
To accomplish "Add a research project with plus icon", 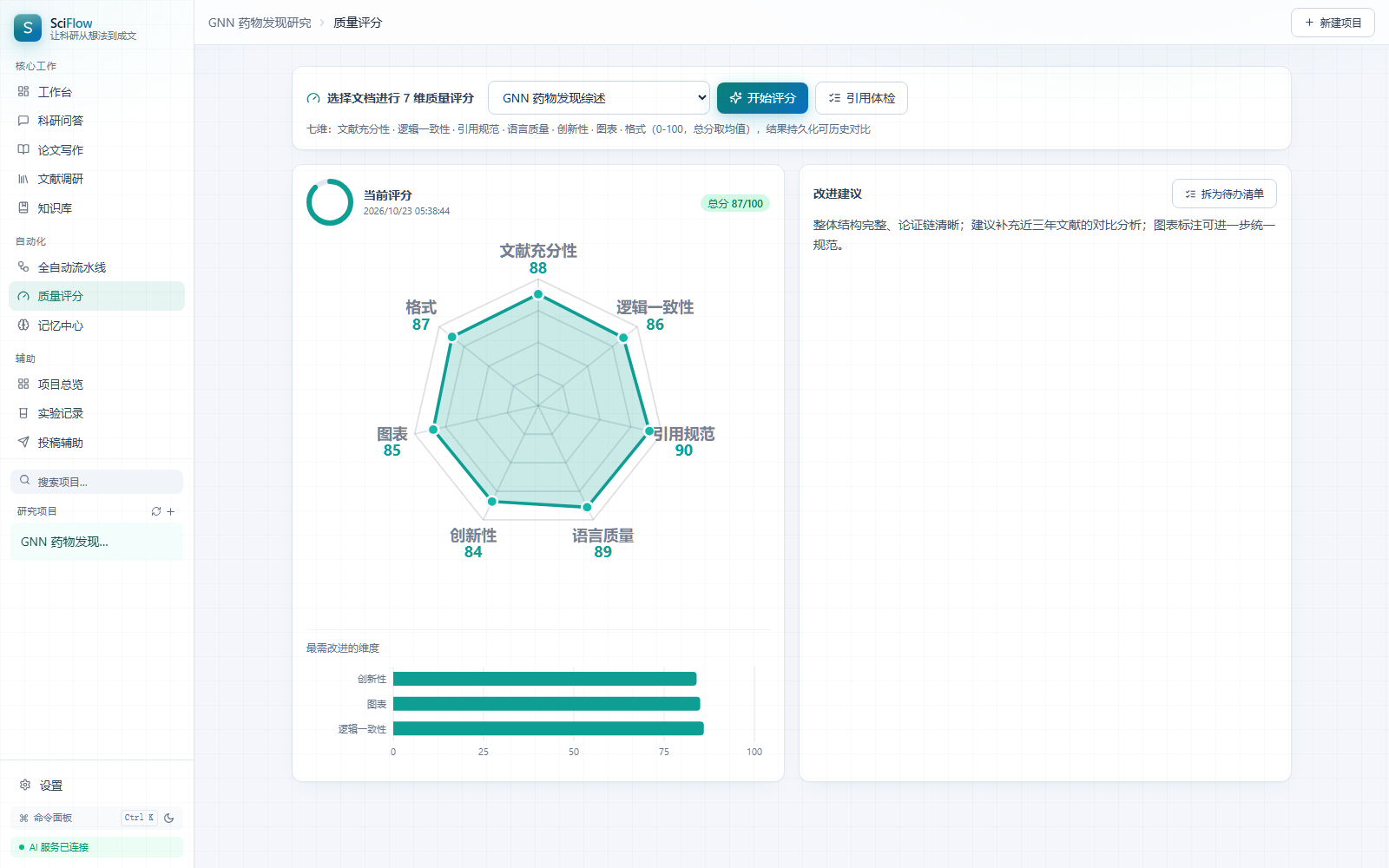I will pyautogui.click(x=171, y=511).
